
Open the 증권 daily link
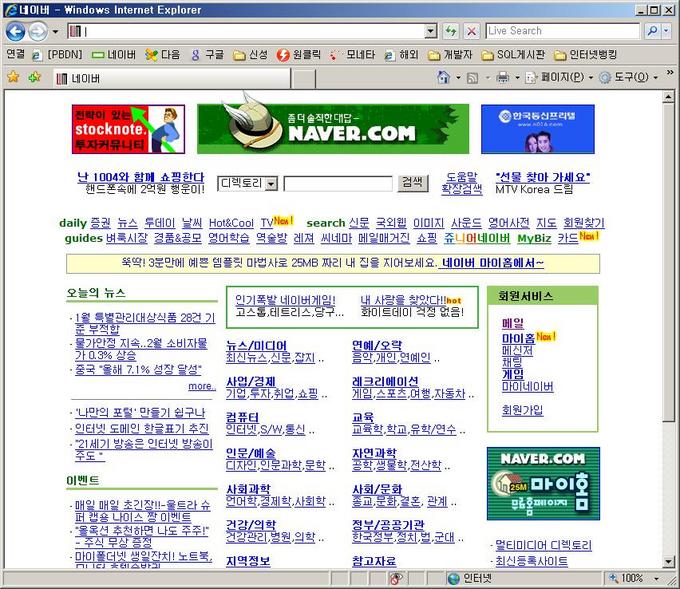[101, 223]
